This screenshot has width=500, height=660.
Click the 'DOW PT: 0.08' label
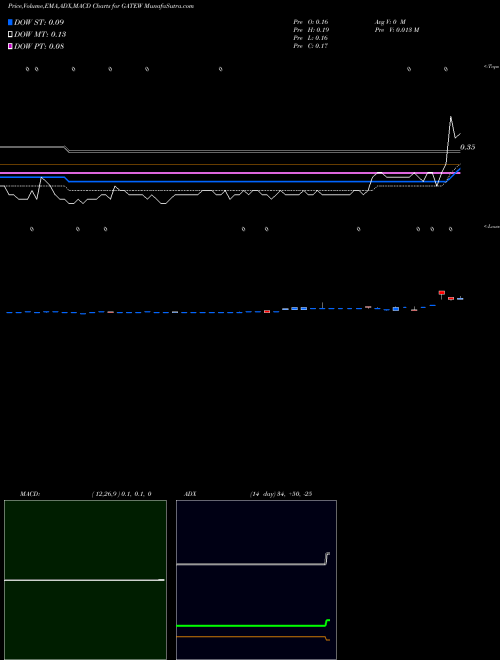coord(39,46)
